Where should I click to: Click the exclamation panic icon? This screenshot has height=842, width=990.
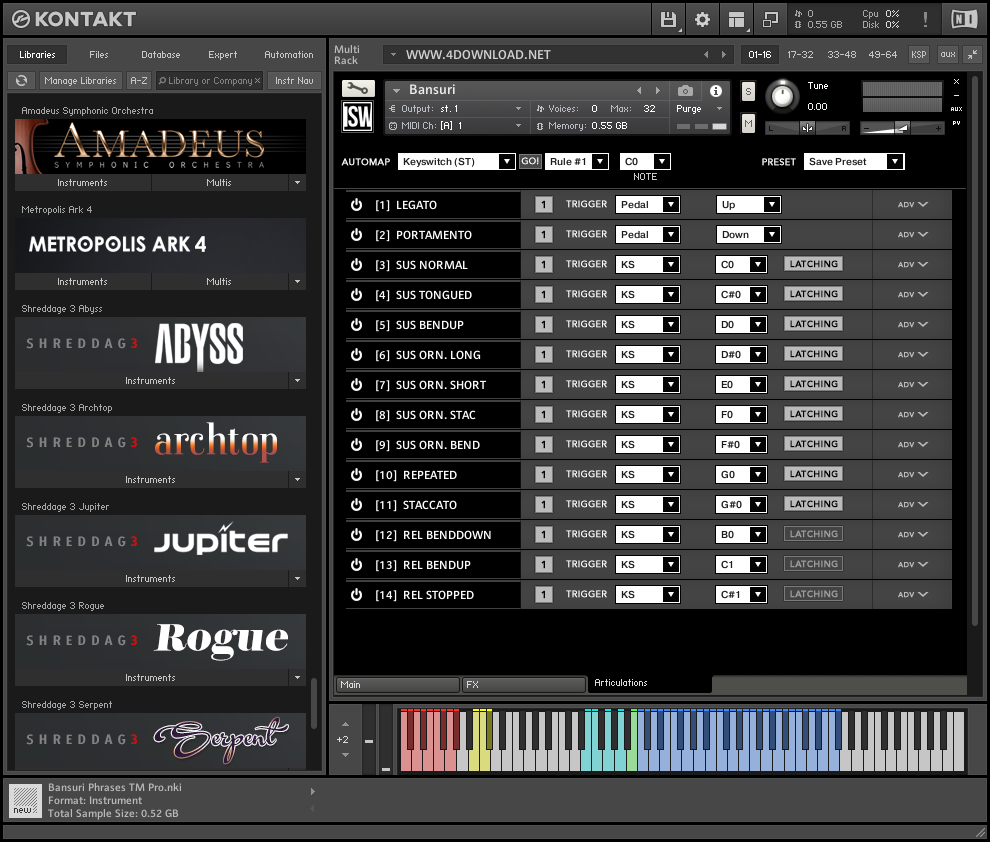(x=925, y=20)
